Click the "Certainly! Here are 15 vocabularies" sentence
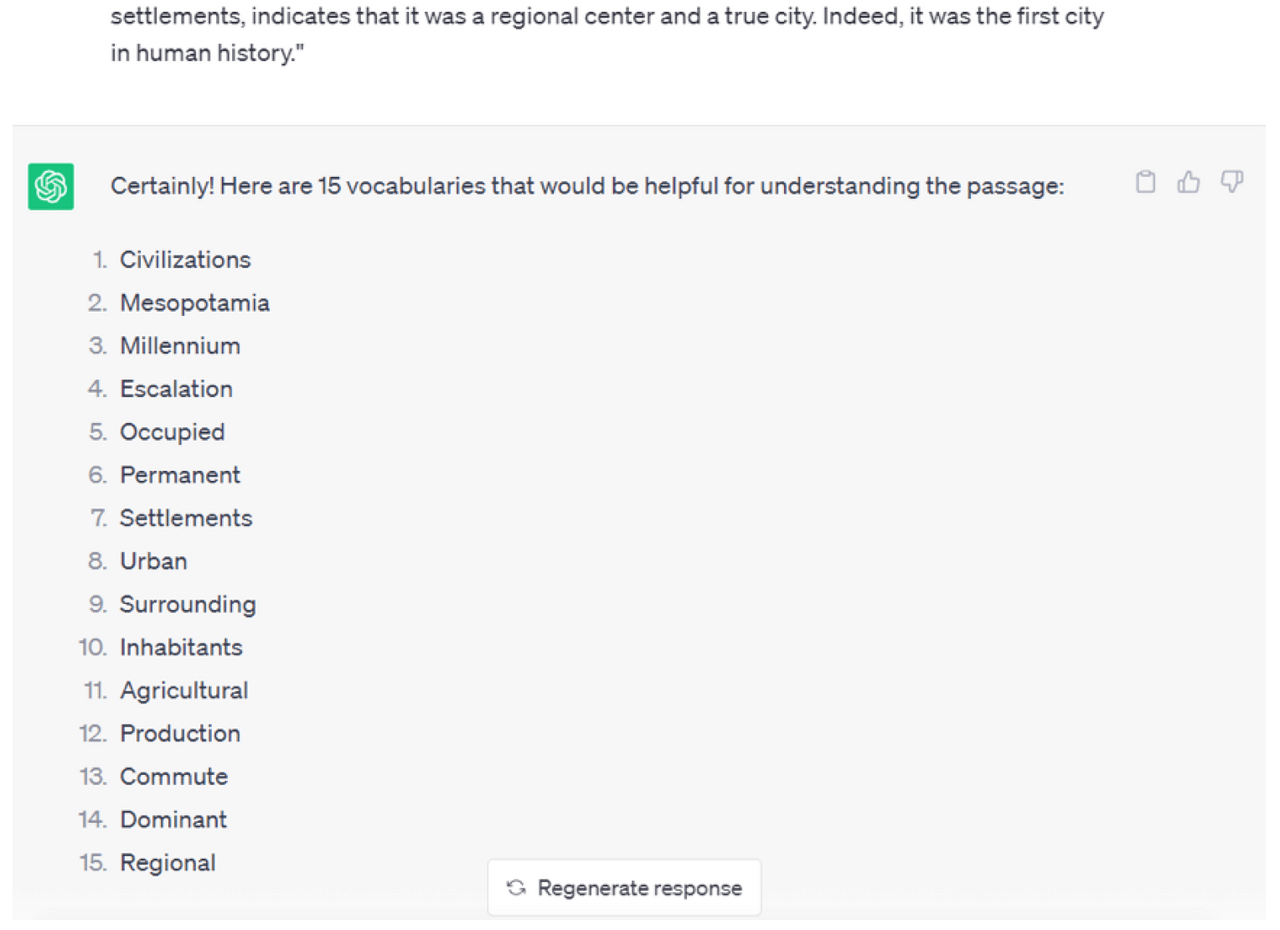Viewport: 1280px width, 930px height. [x=588, y=187]
